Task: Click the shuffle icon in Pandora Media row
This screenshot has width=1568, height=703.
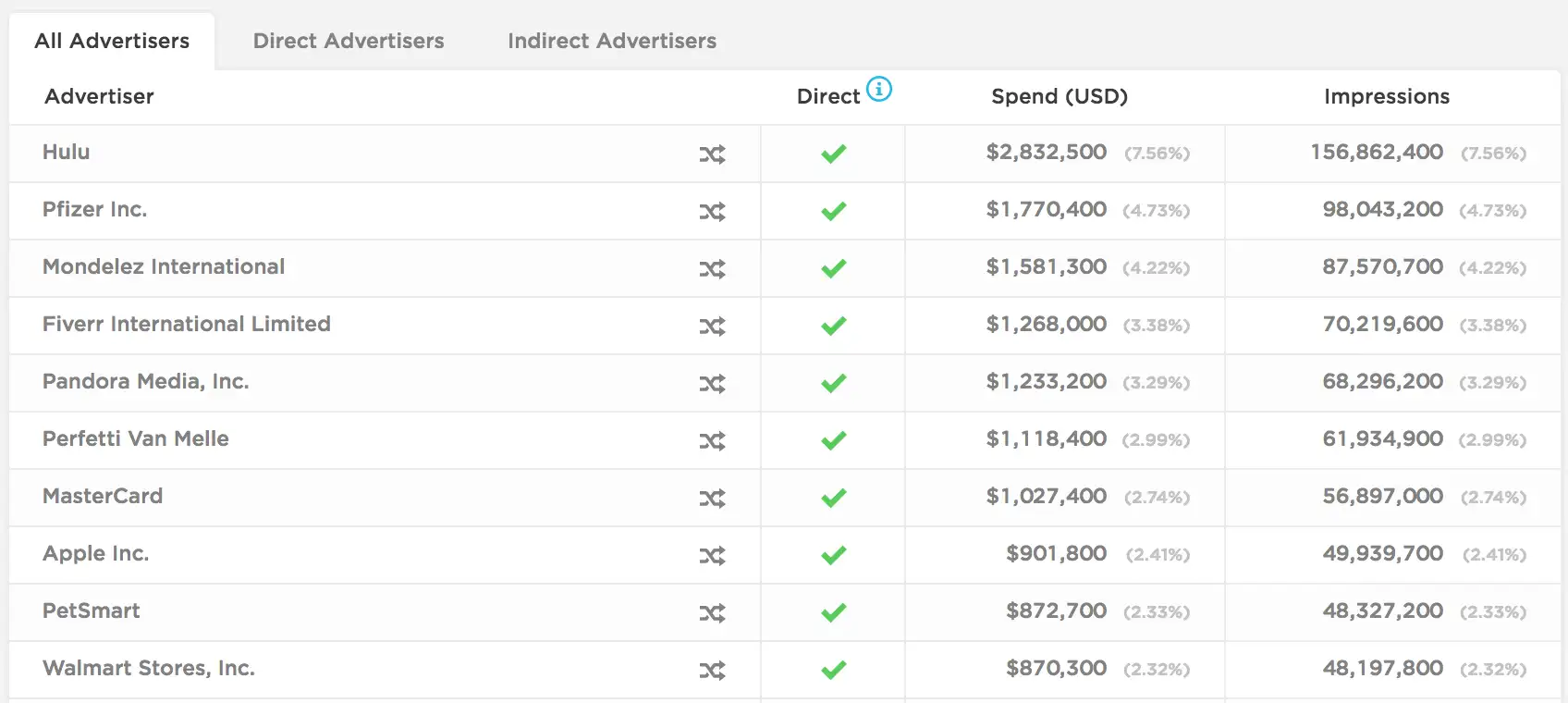Action: coord(712,384)
